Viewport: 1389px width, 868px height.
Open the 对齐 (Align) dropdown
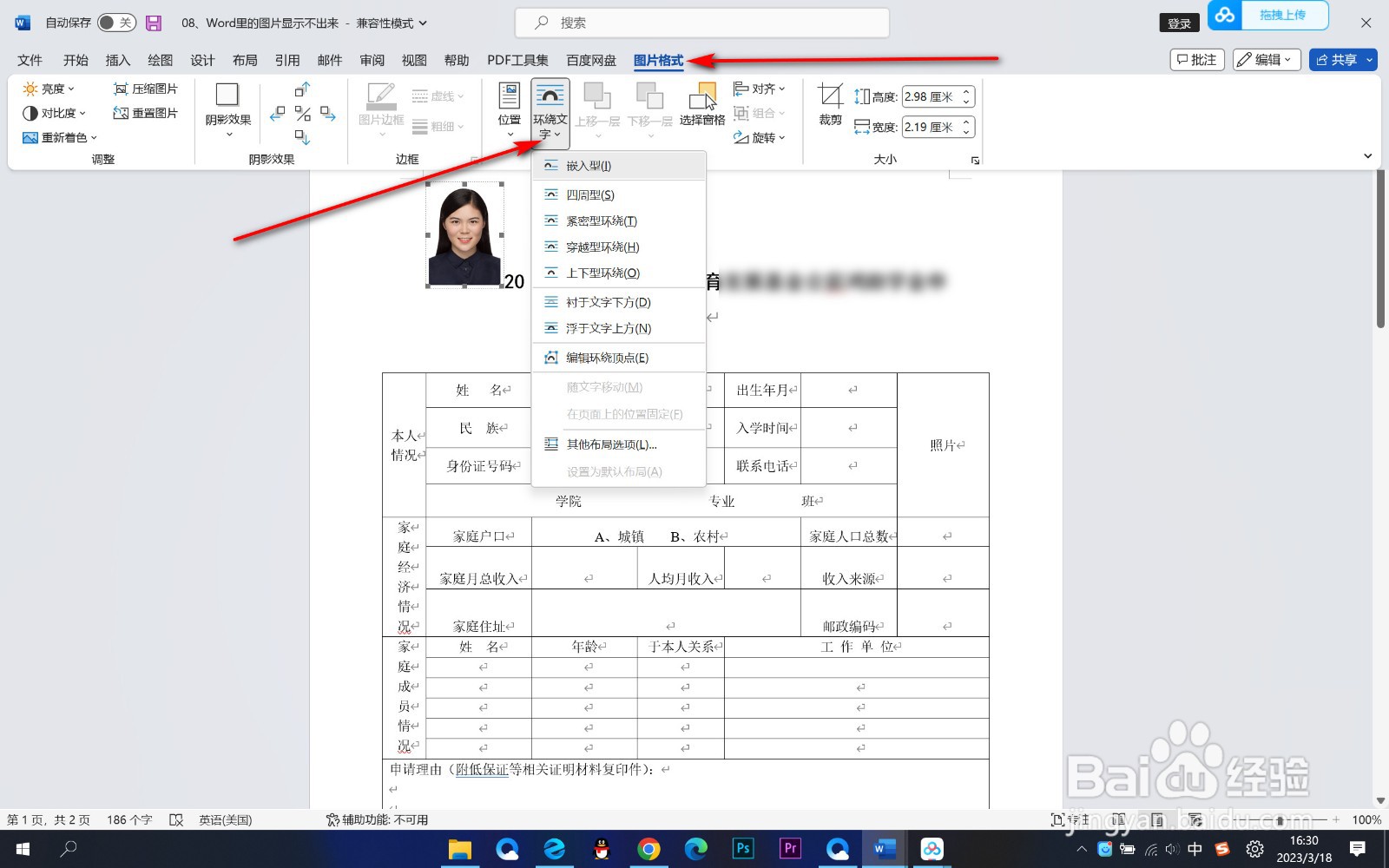click(761, 88)
